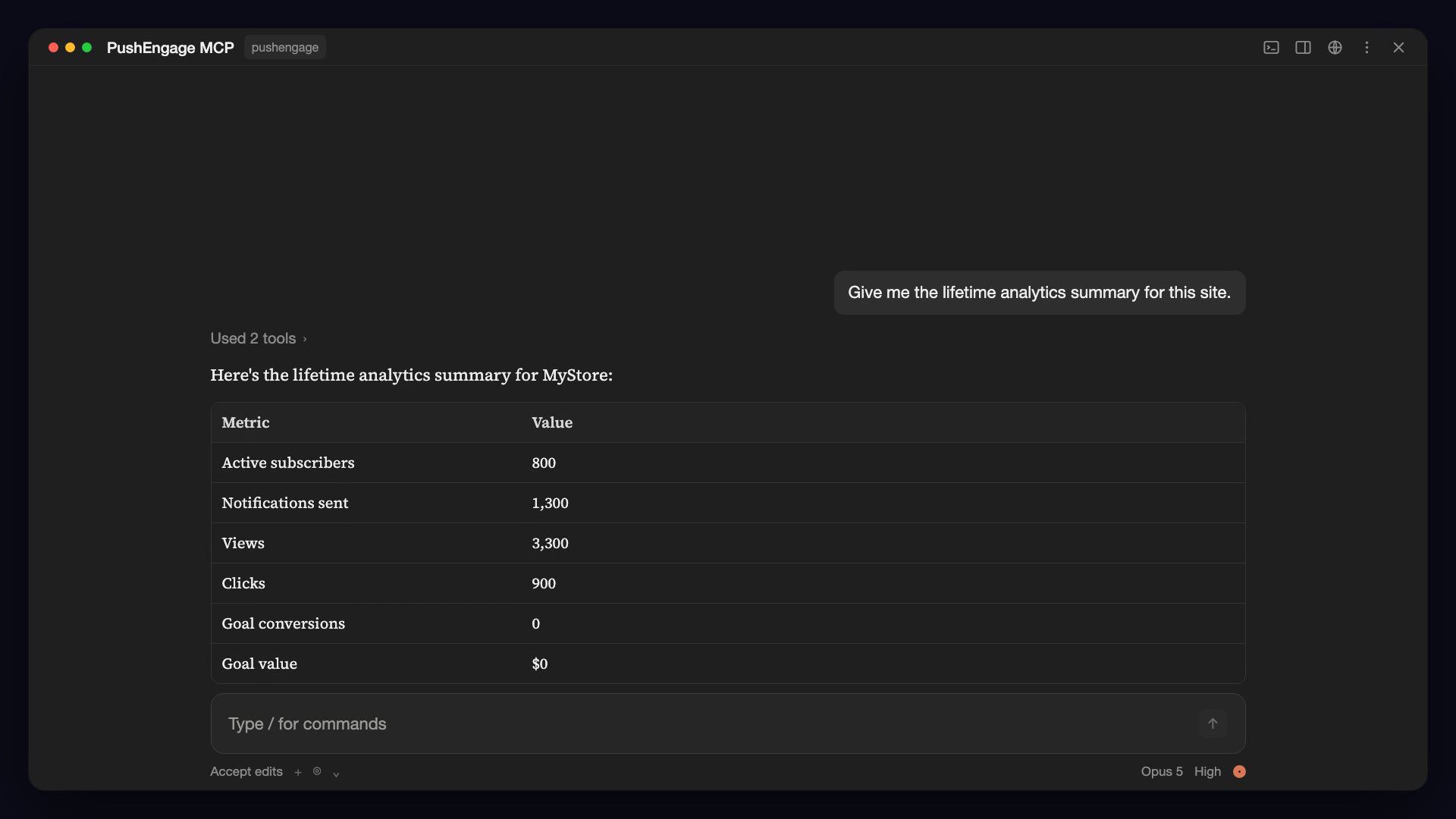Image resolution: width=1456 pixels, height=819 pixels.
Task: Open the terminal panel icon
Action: point(1271,48)
